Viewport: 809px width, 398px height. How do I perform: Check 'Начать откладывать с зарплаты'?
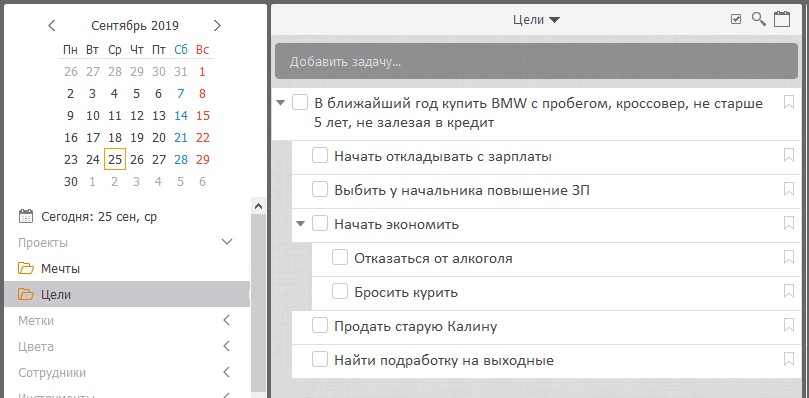(x=320, y=155)
